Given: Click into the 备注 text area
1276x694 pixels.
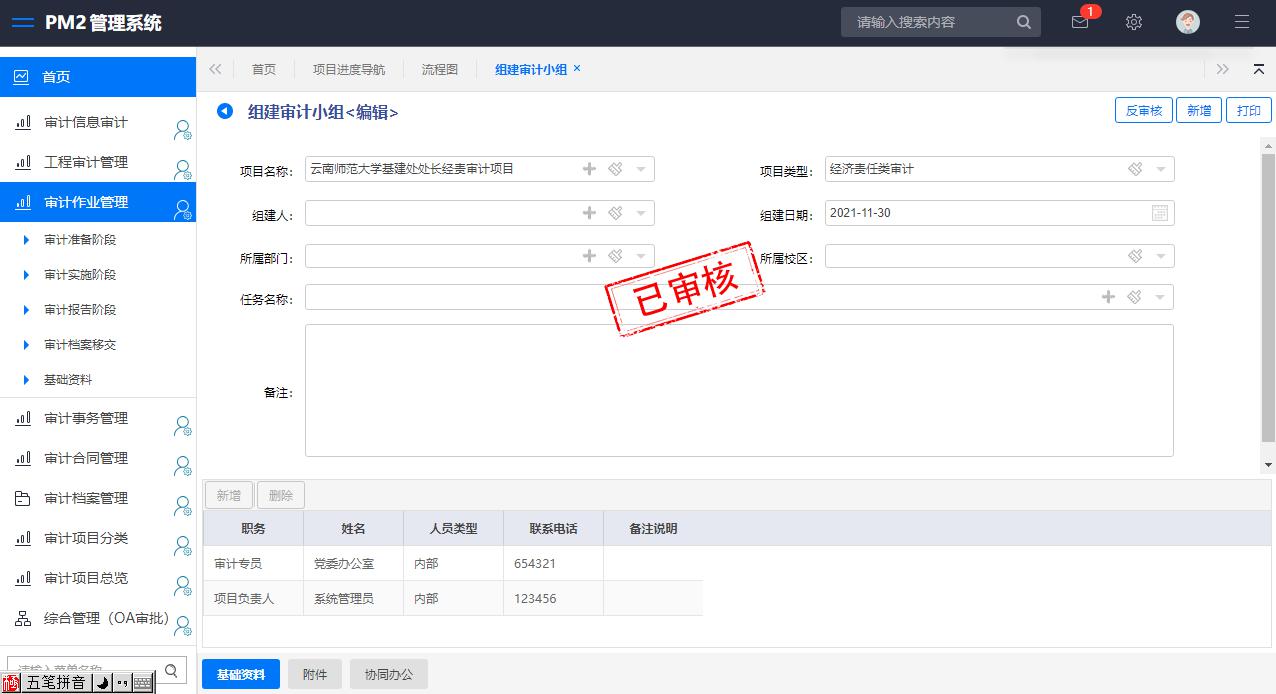Looking at the screenshot, I should [738, 390].
